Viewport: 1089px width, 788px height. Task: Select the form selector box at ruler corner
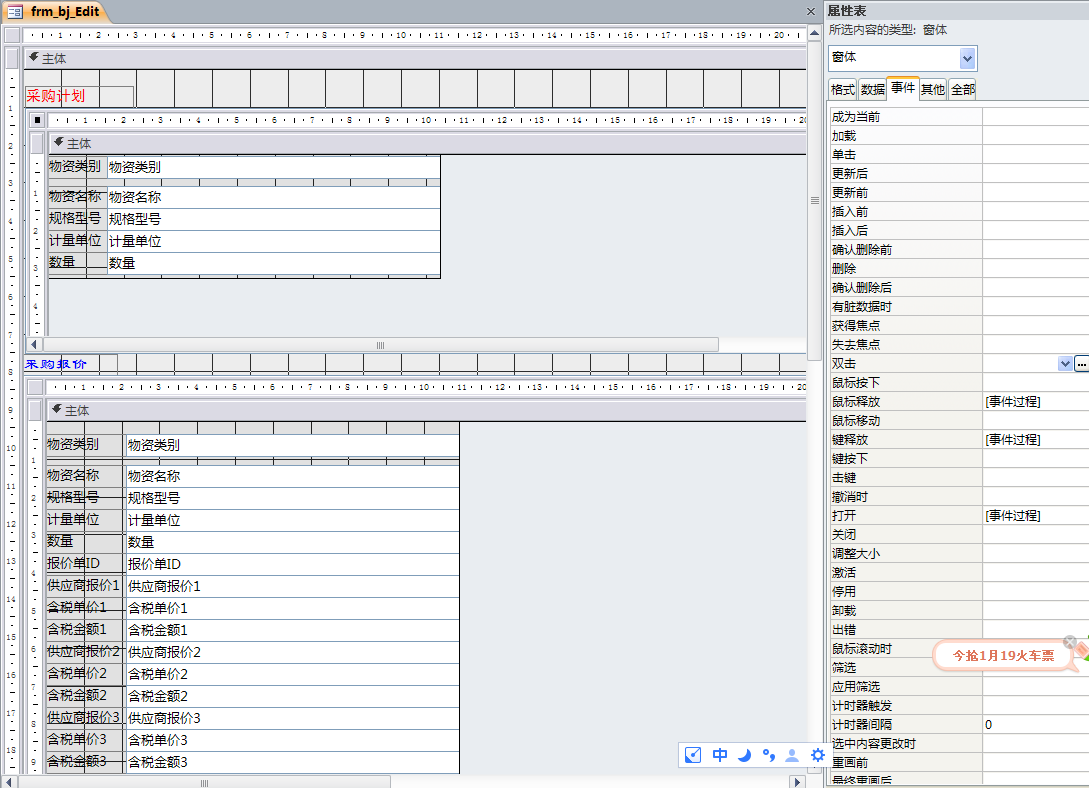(x=12, y=35)
